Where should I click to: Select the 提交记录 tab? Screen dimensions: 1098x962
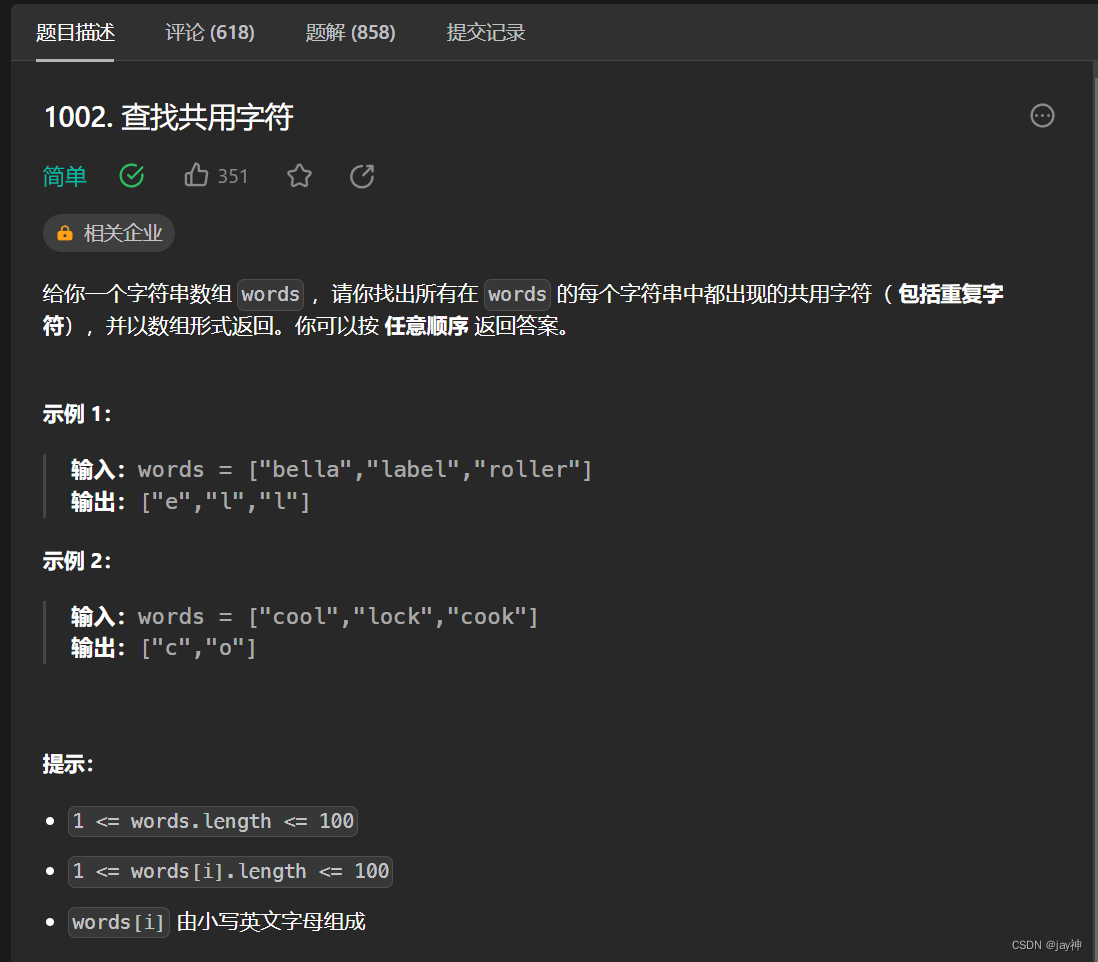click(486, 32)
